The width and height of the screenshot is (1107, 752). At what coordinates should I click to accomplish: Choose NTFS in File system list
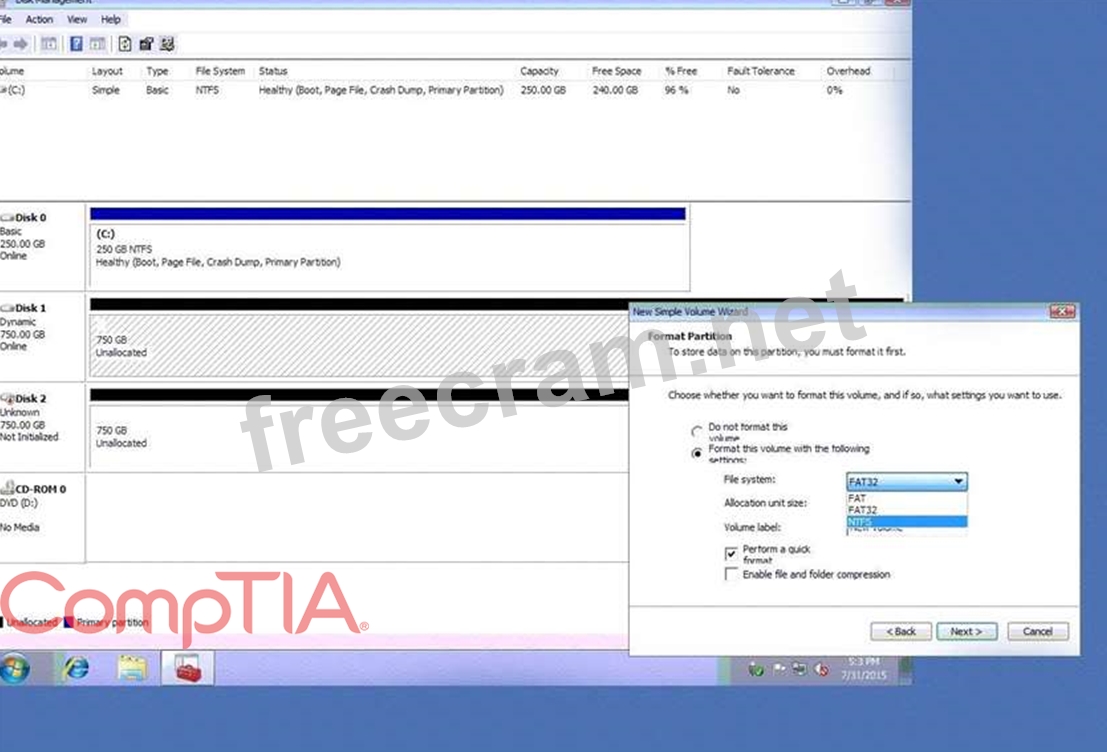click(x=906, y=522)
